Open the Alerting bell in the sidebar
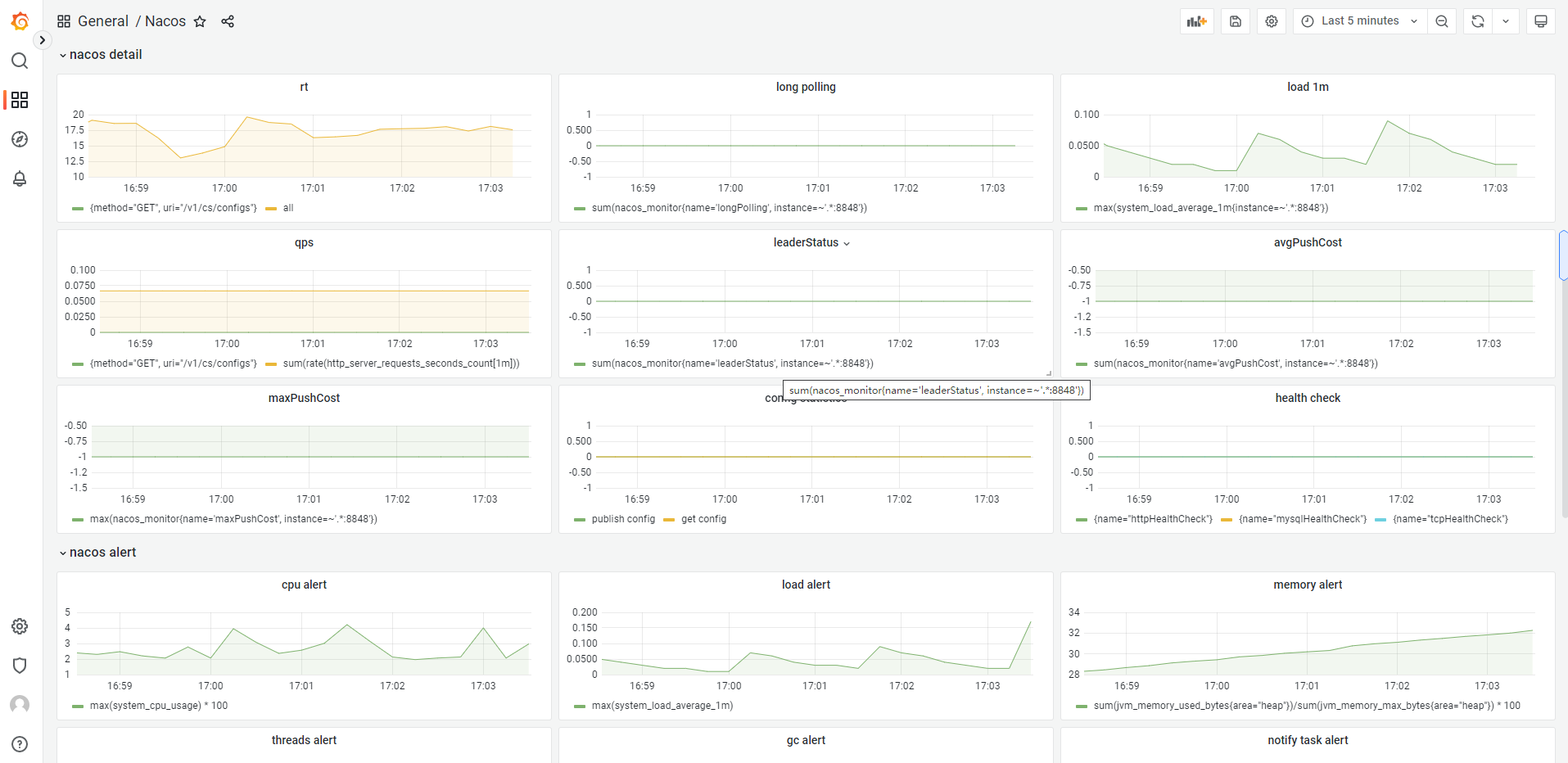The image size is (1568, 763). click(20, 178)
